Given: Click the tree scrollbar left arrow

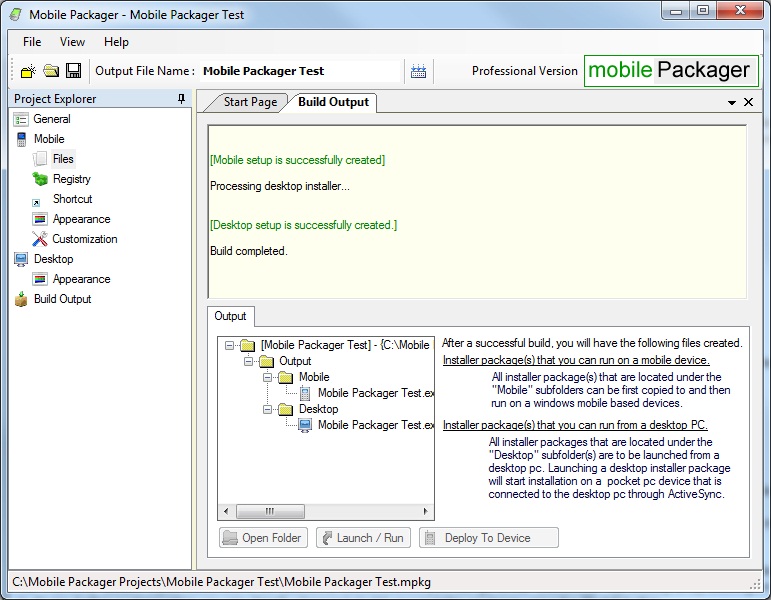Looking at the screenshot, I should click(x=226, y=511).
